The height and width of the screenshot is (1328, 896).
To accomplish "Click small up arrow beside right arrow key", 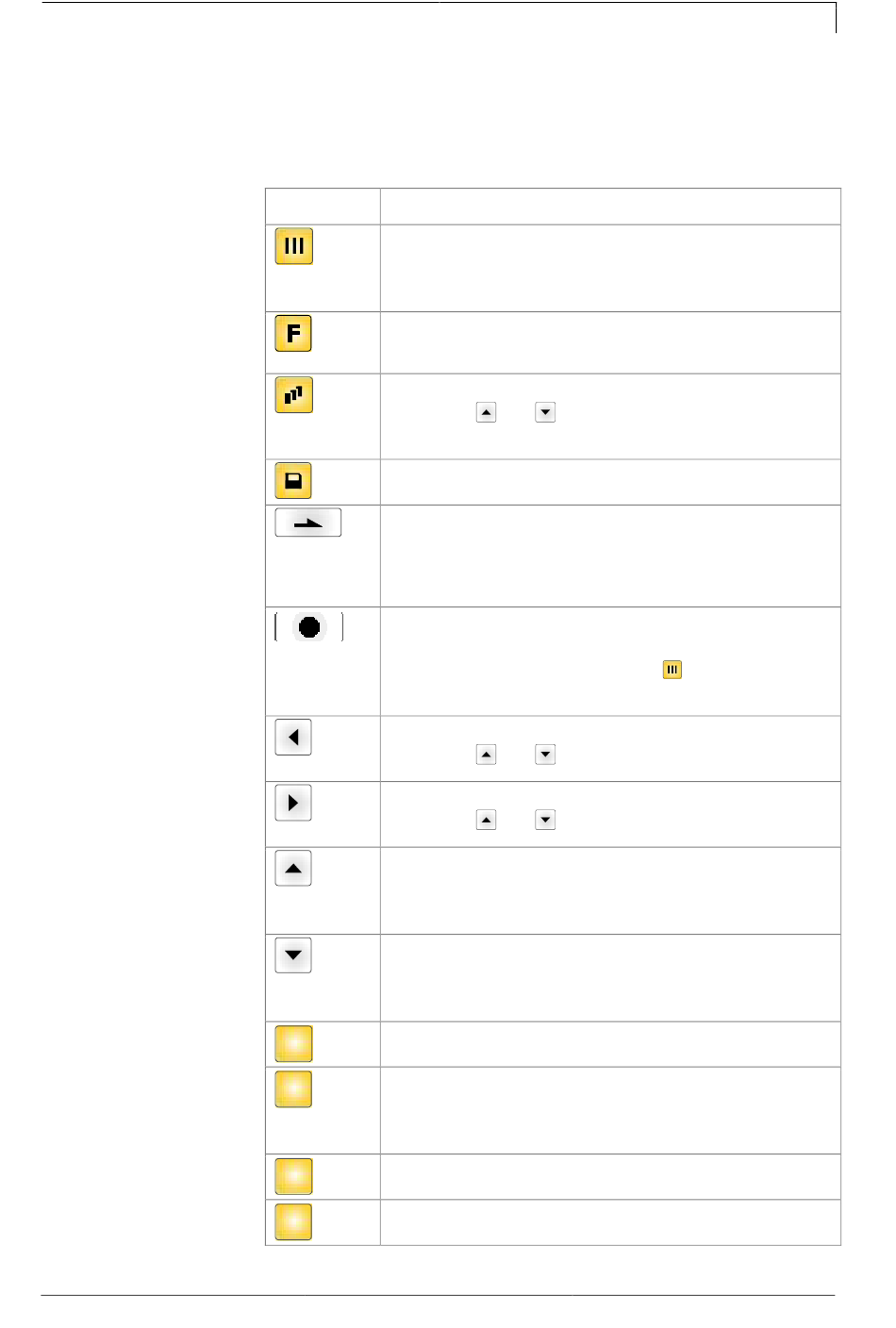I will pos(486,820).
